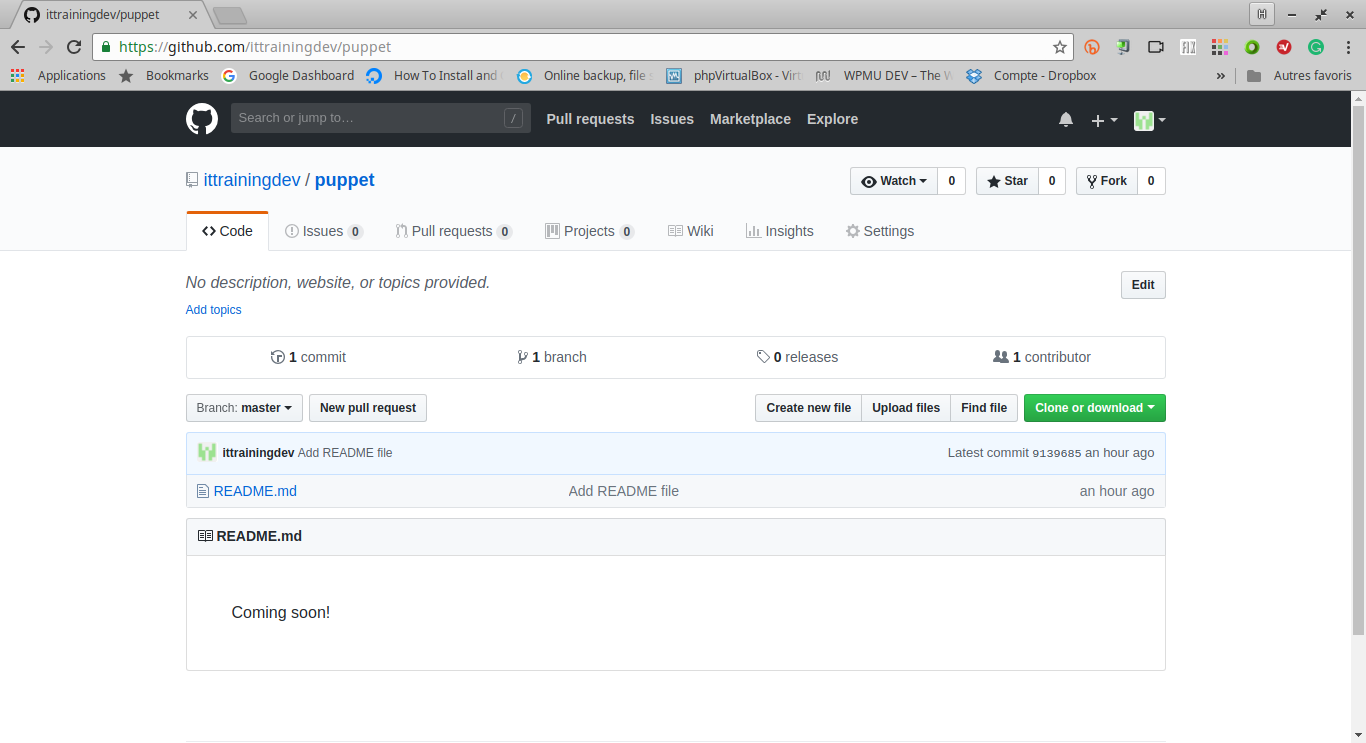
Task: Click the orange bitly extension icon
Action: [1092, 47]
